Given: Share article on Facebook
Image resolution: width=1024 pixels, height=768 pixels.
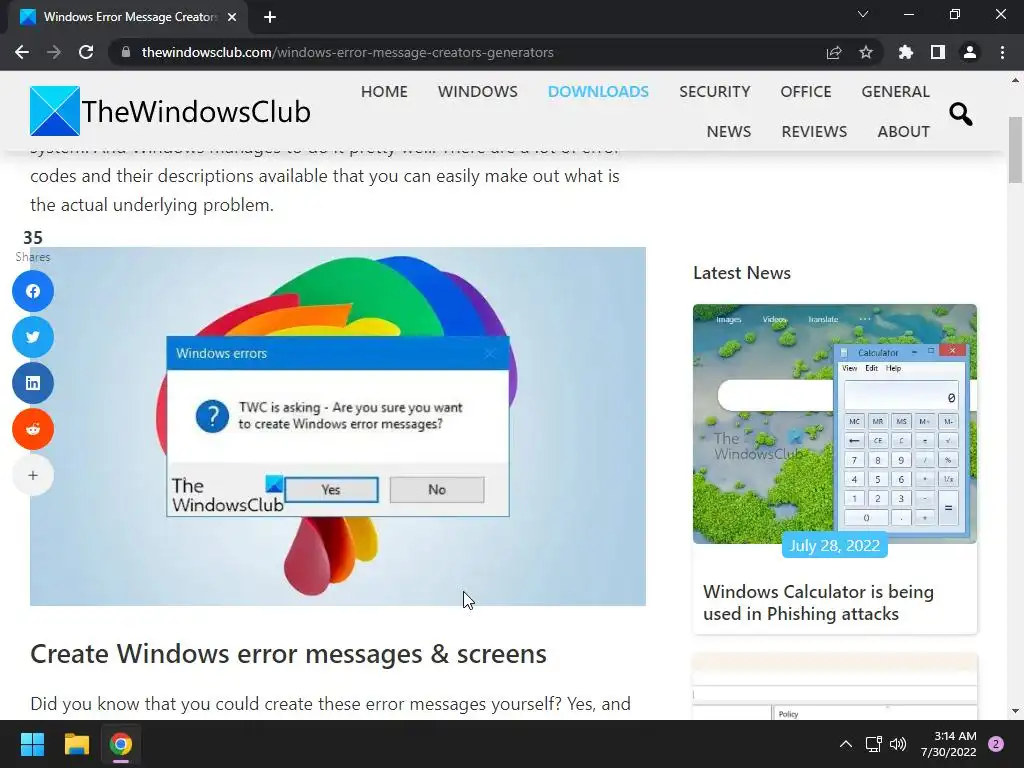Looking at the screenshot, I should (x=33, y=291).
